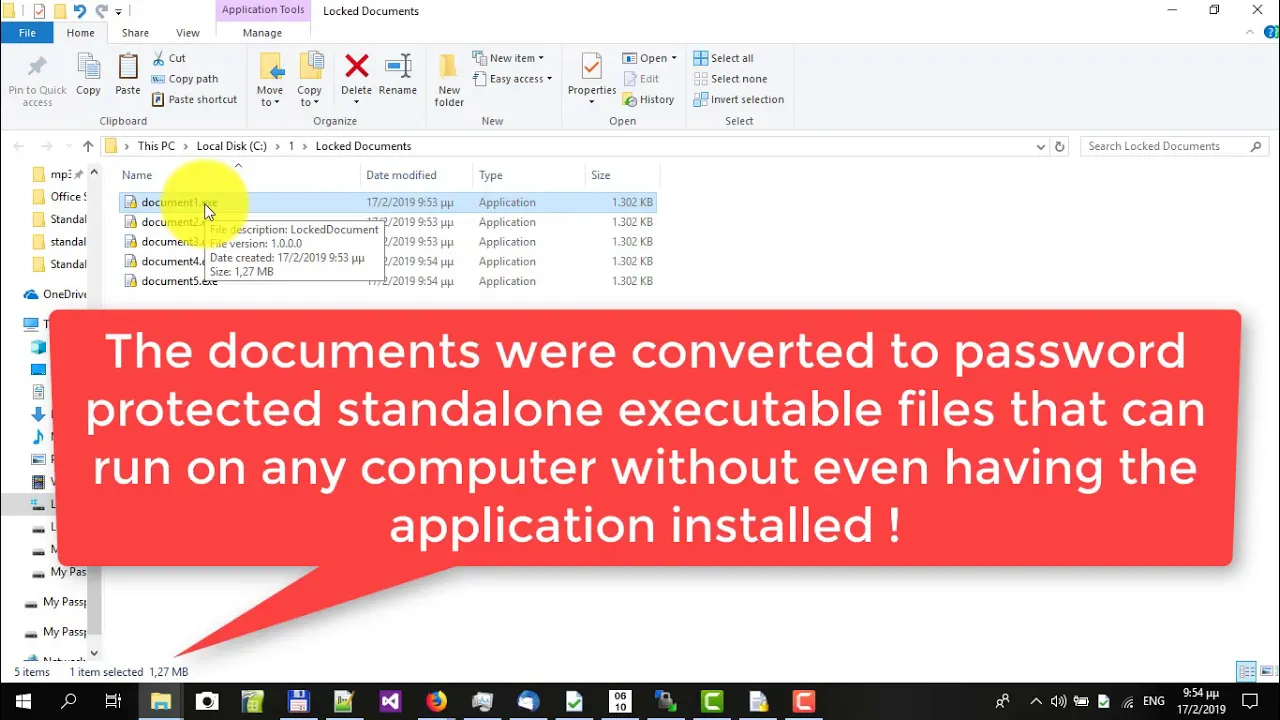The image size is (1280, 720).
Task: Click Undo in the quick access toolbar
Action: (x=82, y=11)
